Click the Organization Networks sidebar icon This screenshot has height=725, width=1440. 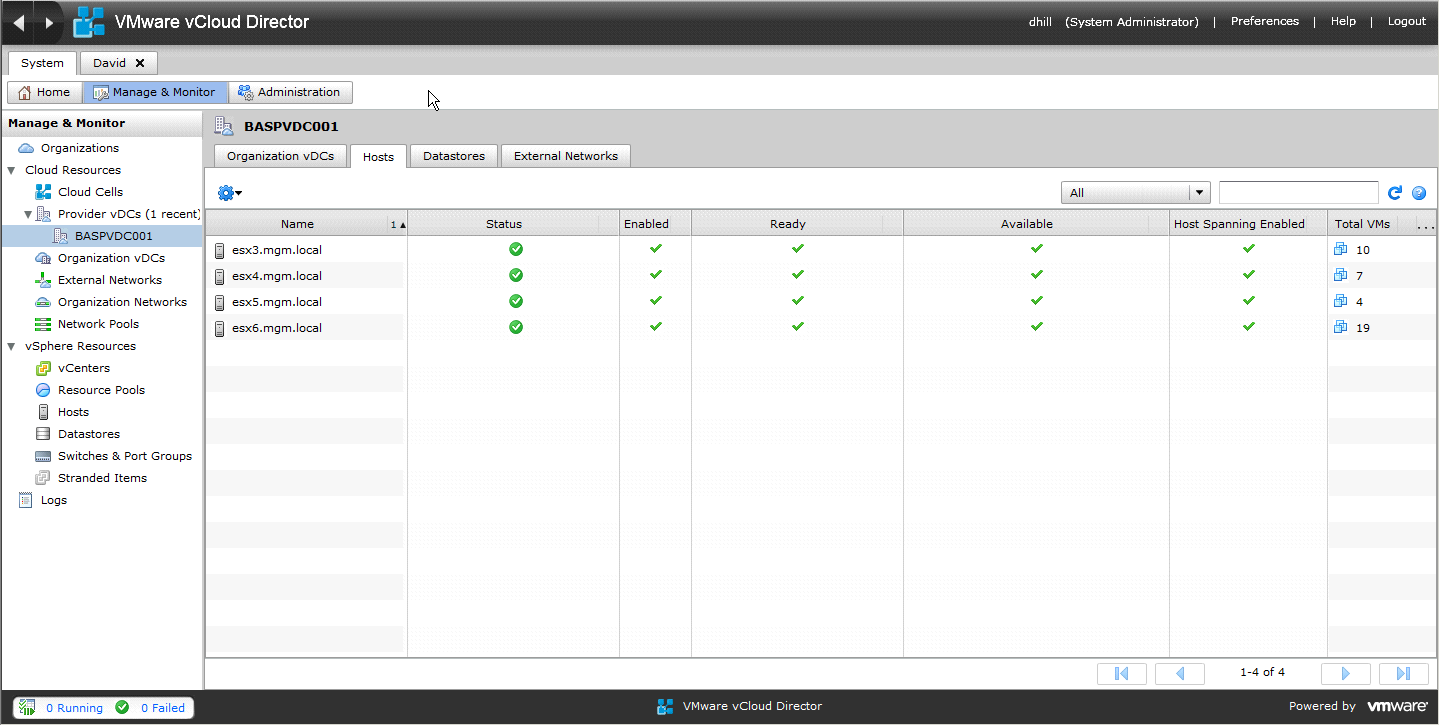pos(43,302)
